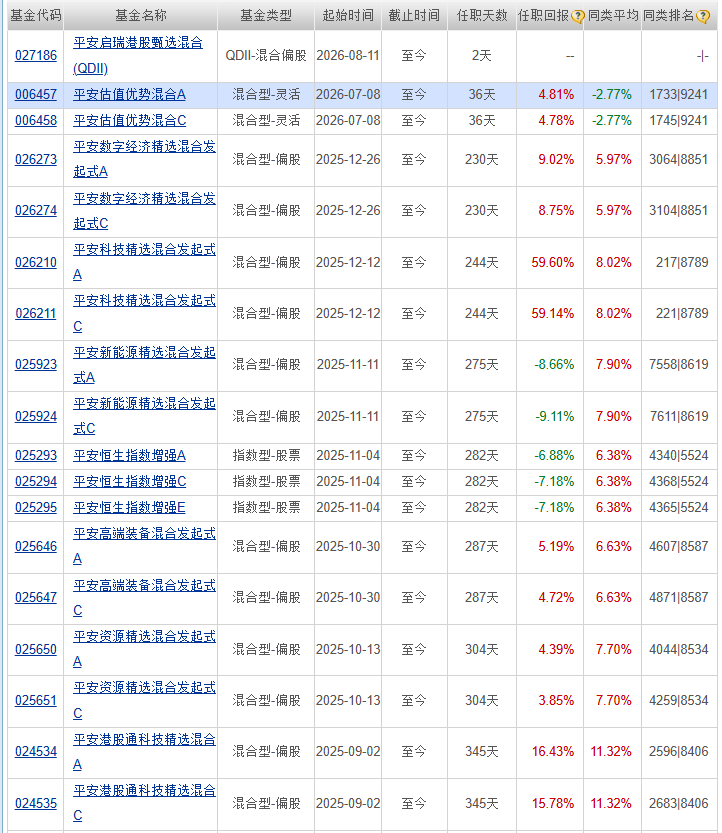The height and width of the screenshot is (833, 722).
Task: Open 平安港股通科技精选混合C link
Action: (145, 803)
